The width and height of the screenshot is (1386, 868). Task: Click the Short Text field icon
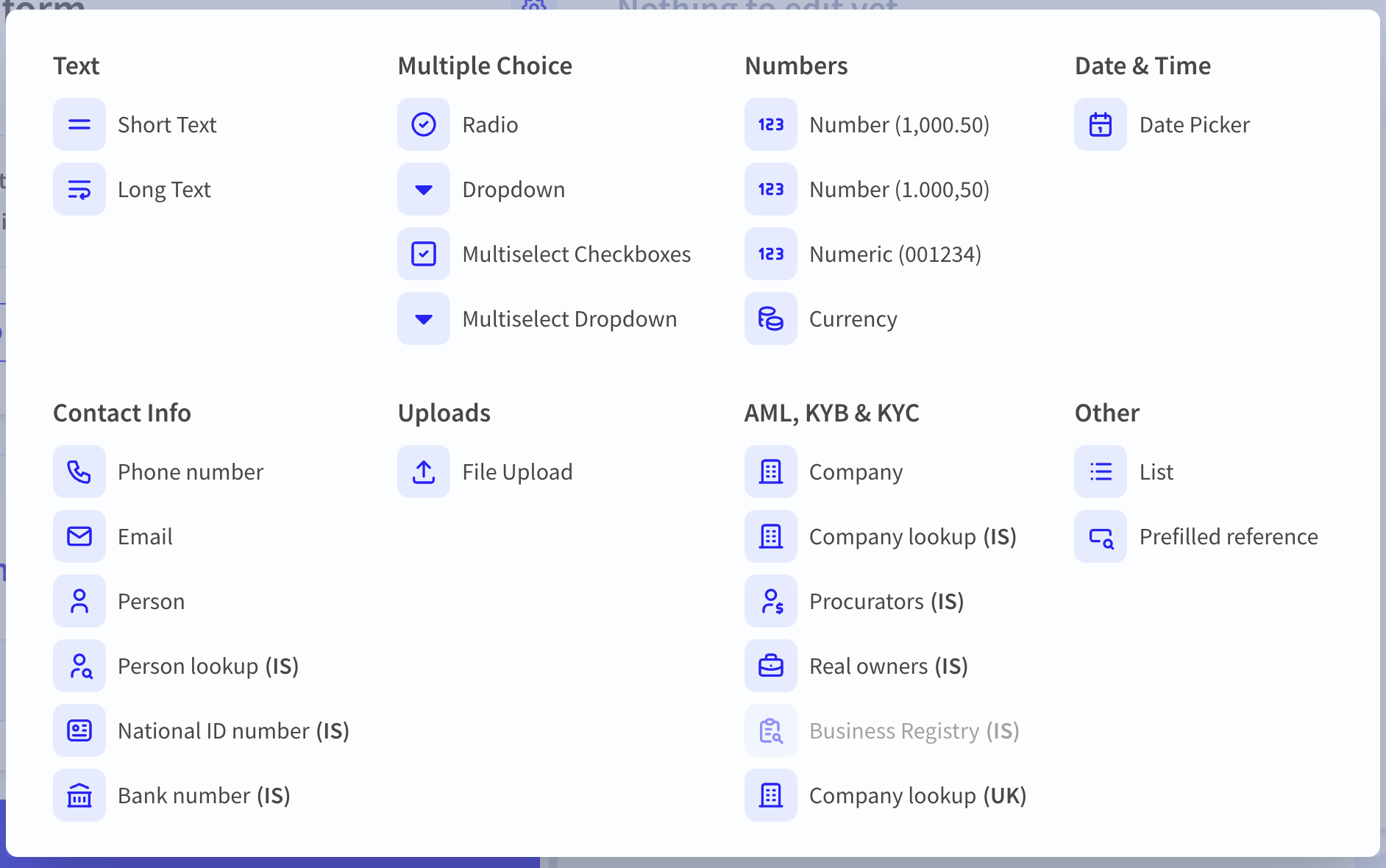pos(79,124)
